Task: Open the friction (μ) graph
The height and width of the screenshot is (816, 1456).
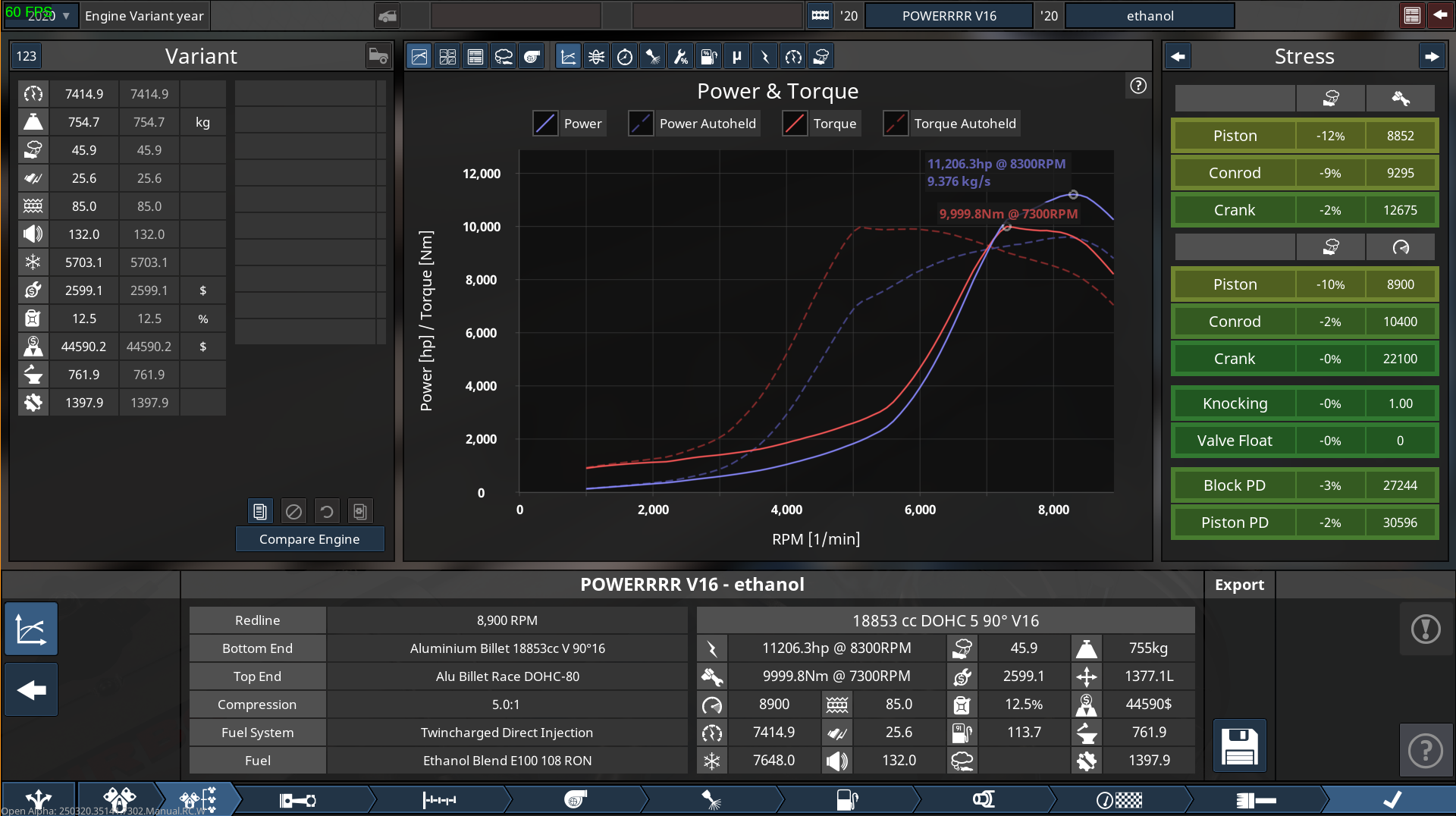Action: [736, 57]
